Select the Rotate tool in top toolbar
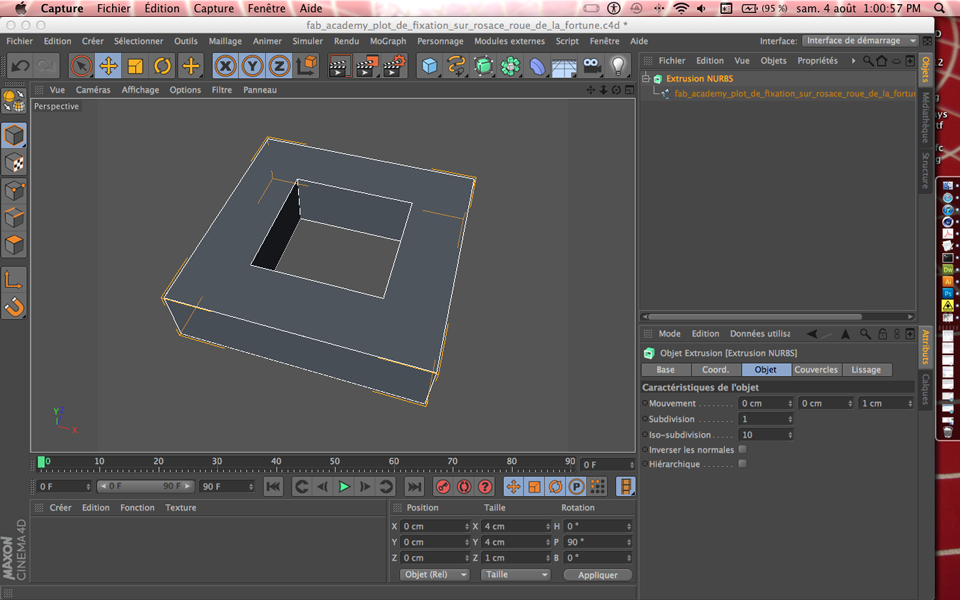The width and height of the screenshot is (960, 600). (162, 67)
